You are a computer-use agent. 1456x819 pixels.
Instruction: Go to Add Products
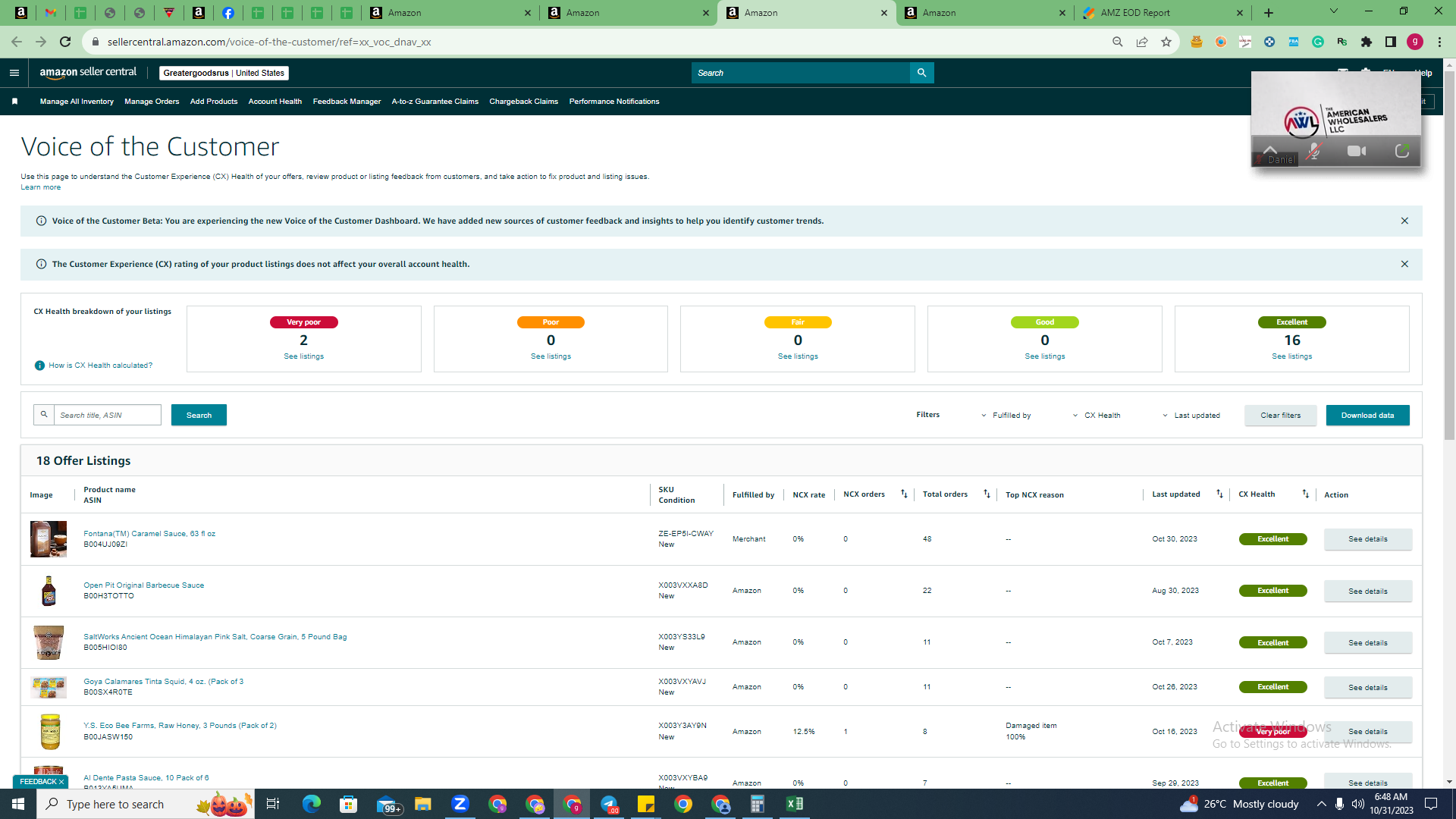[x=214, y=101]
